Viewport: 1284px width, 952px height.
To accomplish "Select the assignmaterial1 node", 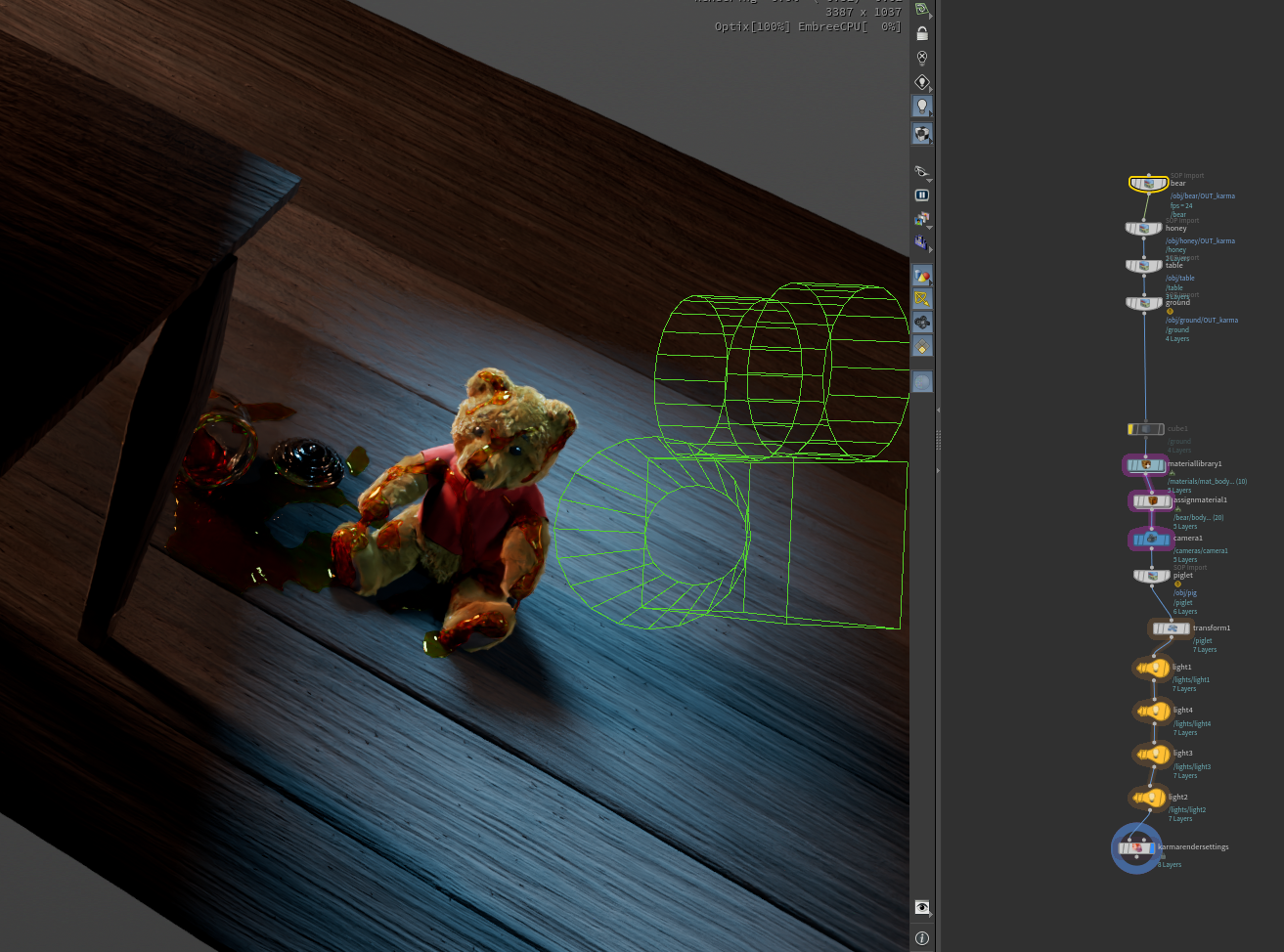I will [x=1152, y=501].
